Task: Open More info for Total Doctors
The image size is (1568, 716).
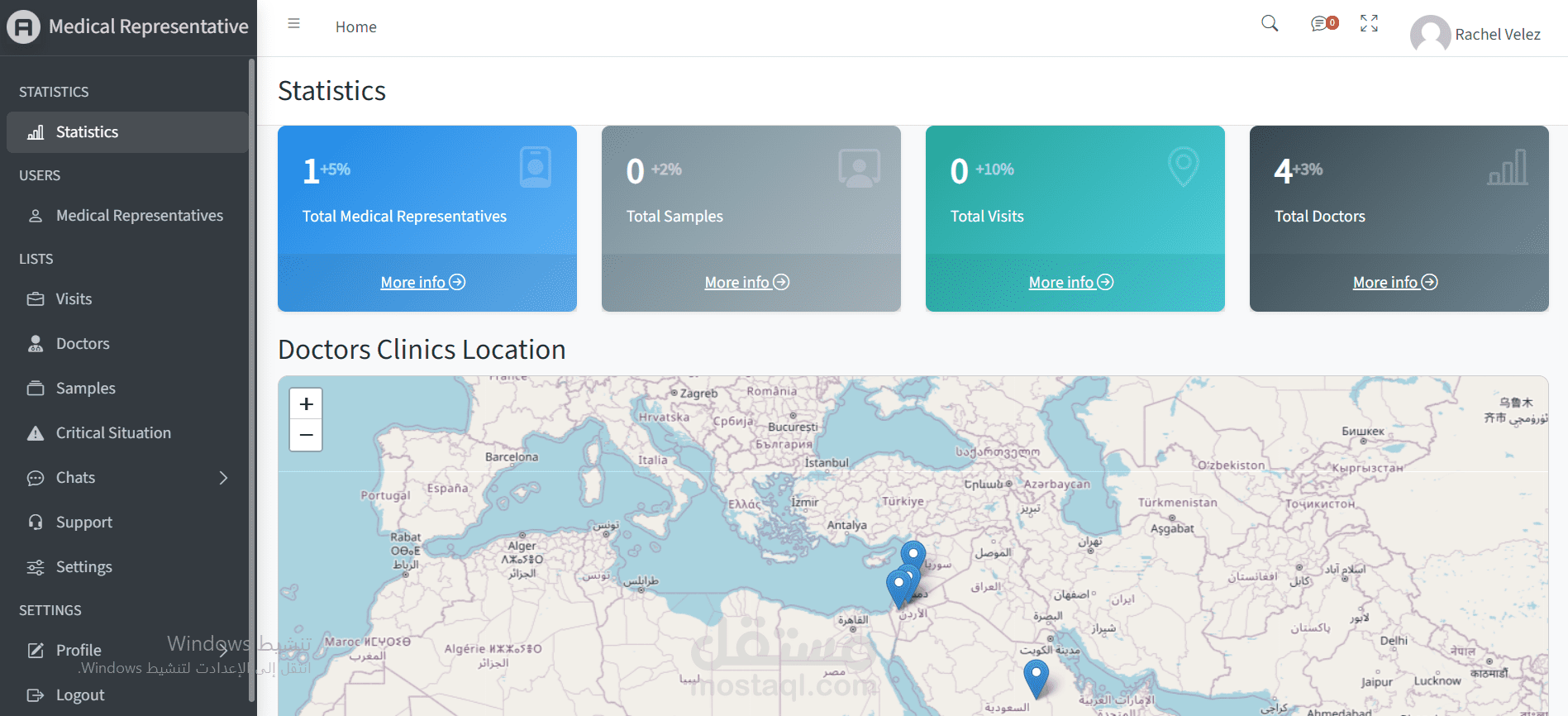Action: 1395,283
